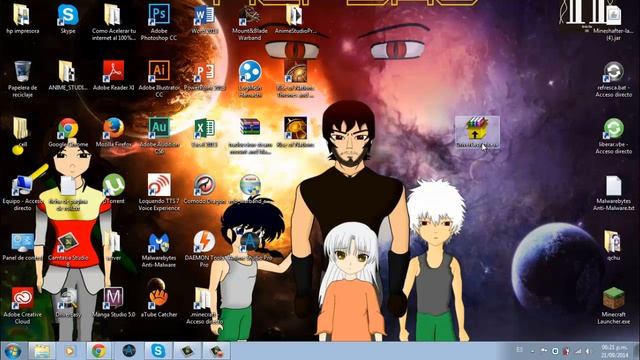Viewport: 640px width, 360px height.
Task: Launch Google Chrome from desktop
Action: (x=68, y=132)
